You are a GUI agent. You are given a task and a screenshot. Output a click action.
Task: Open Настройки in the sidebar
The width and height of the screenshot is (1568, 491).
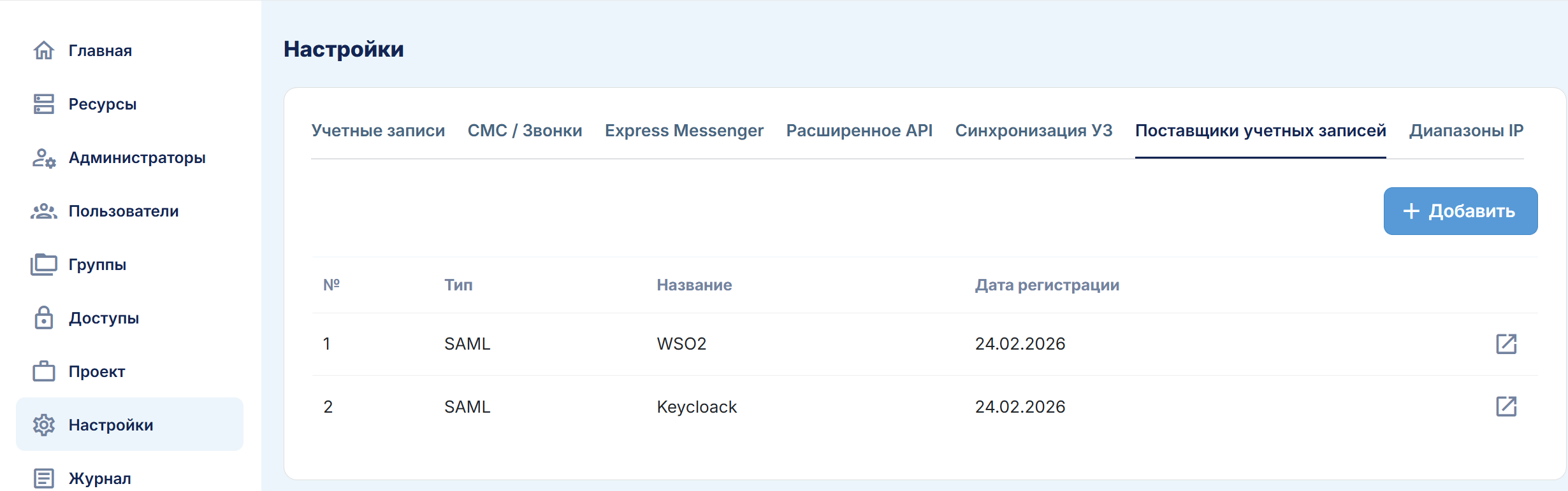pyautogui.click(x=111, y=425)
